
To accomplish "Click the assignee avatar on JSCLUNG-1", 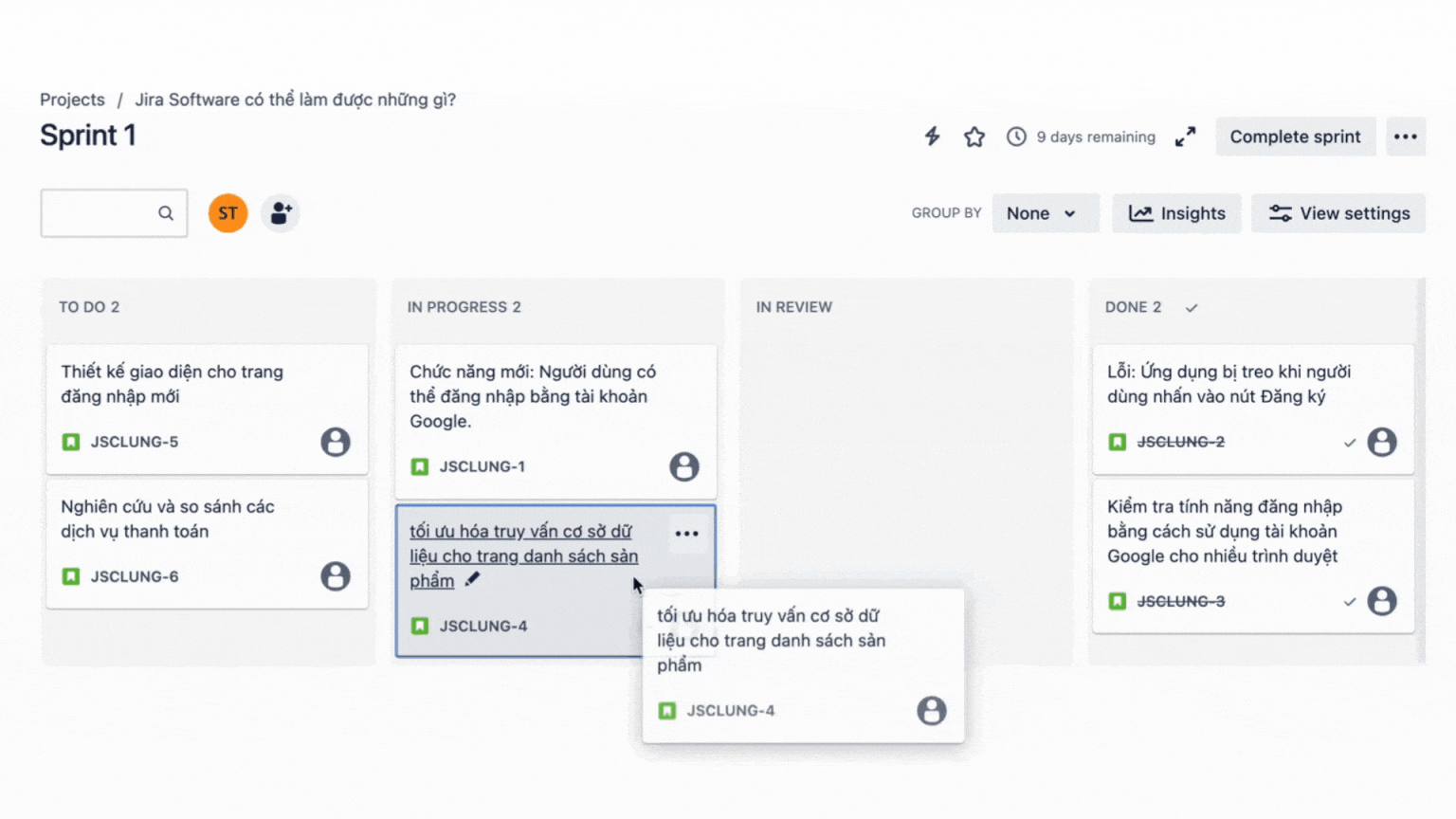I will coord(684,466).
